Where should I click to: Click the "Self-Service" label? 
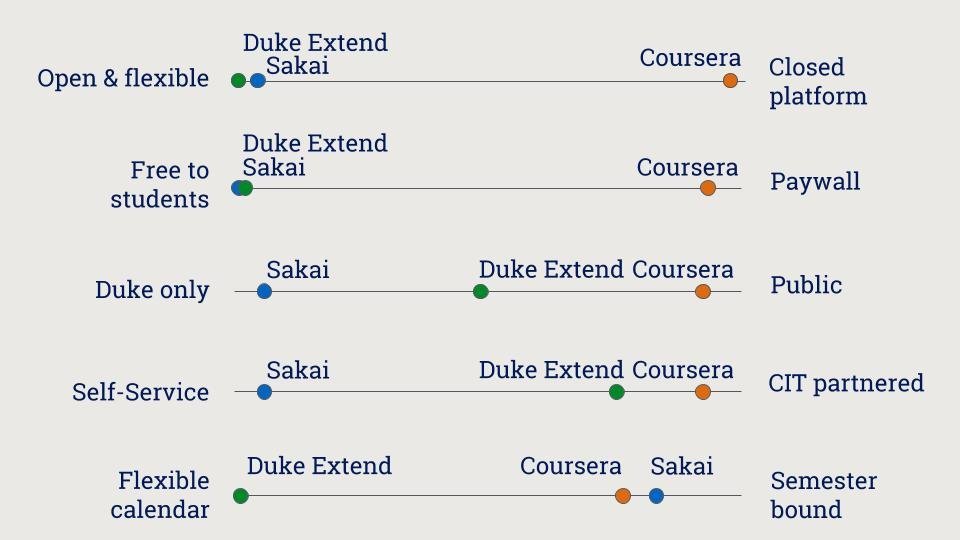(140, 392)
